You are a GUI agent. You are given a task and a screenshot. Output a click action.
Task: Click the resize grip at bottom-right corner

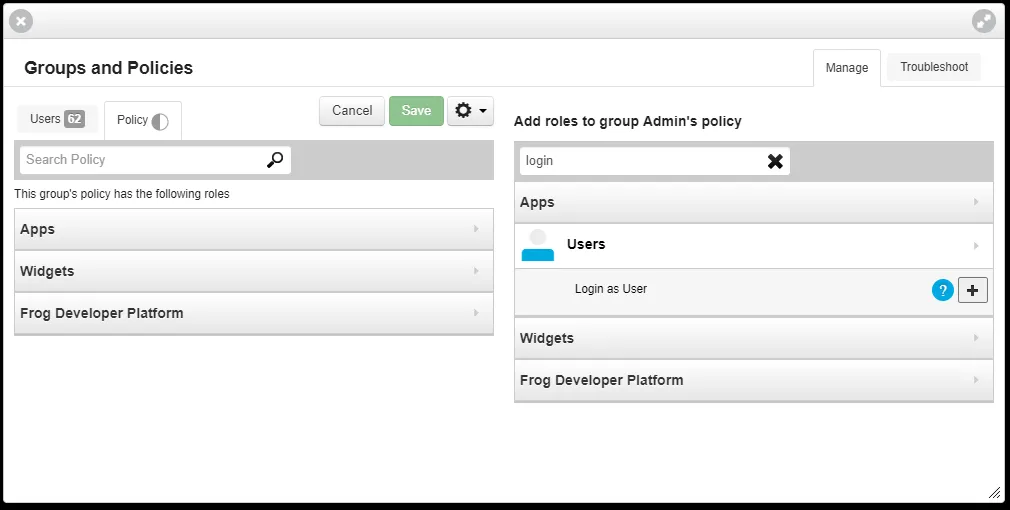[994, 493]
